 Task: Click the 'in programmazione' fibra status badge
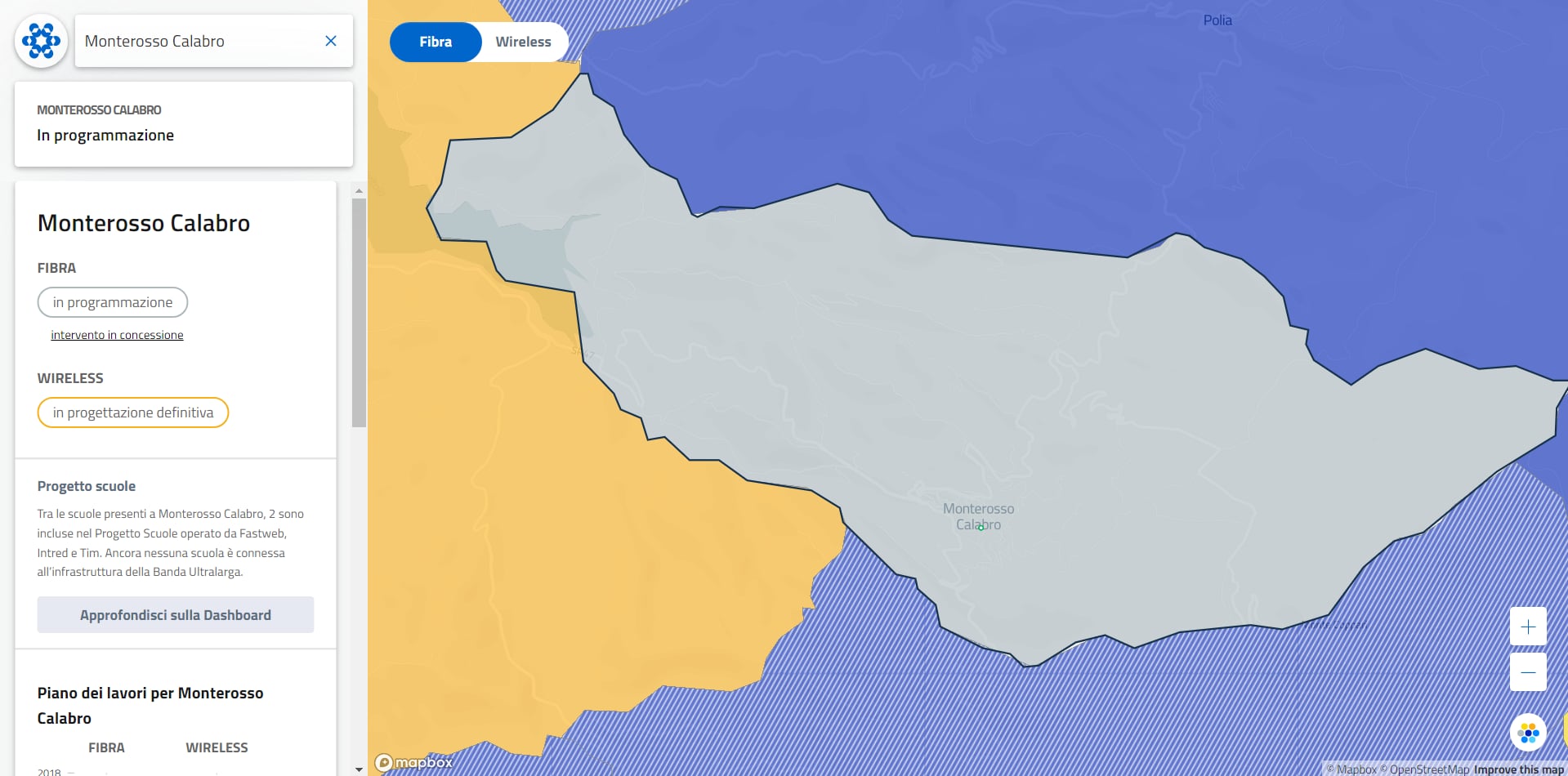tap(113, 302)
